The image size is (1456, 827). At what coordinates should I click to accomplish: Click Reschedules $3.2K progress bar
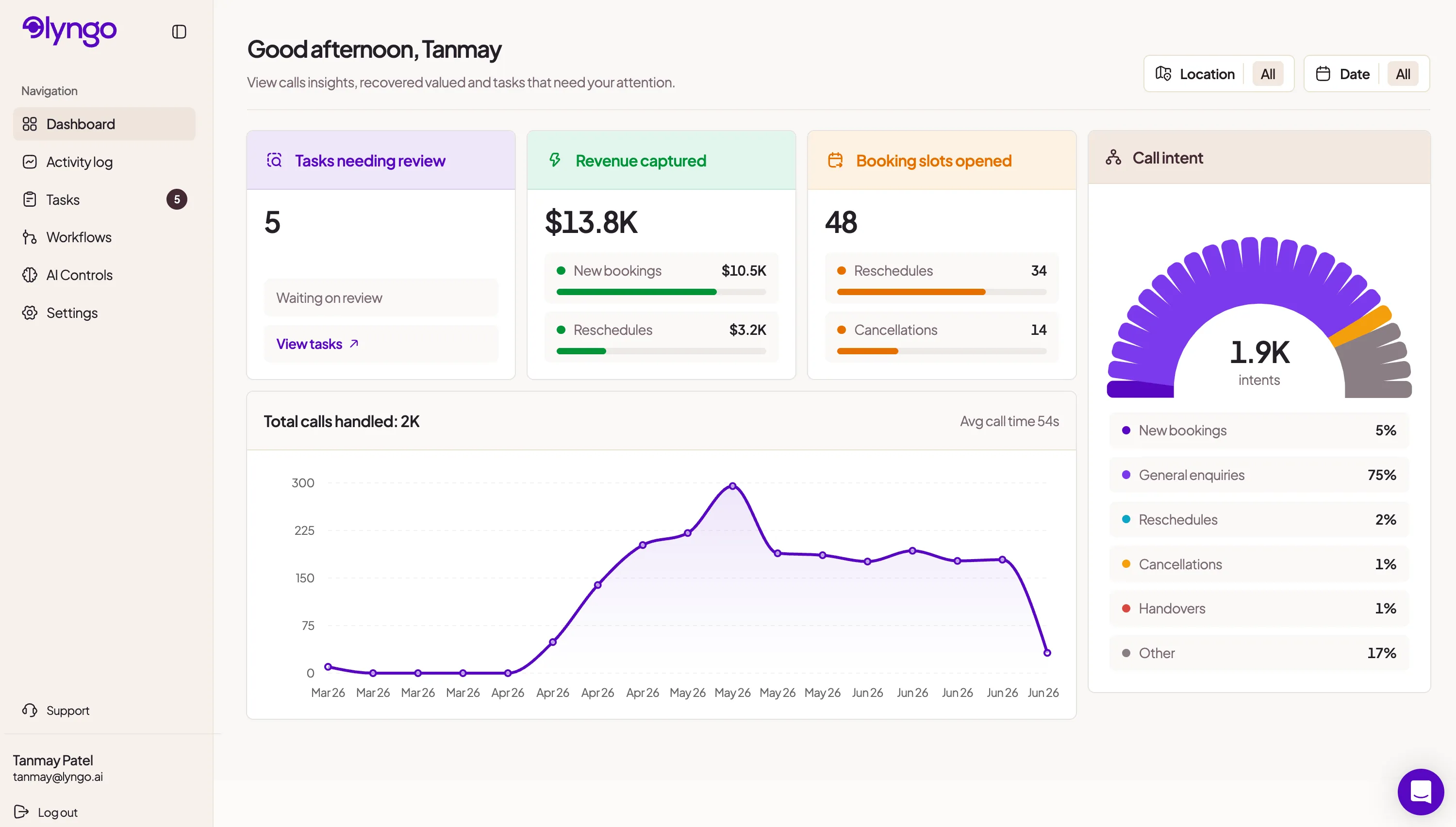(x=661, y=351)
